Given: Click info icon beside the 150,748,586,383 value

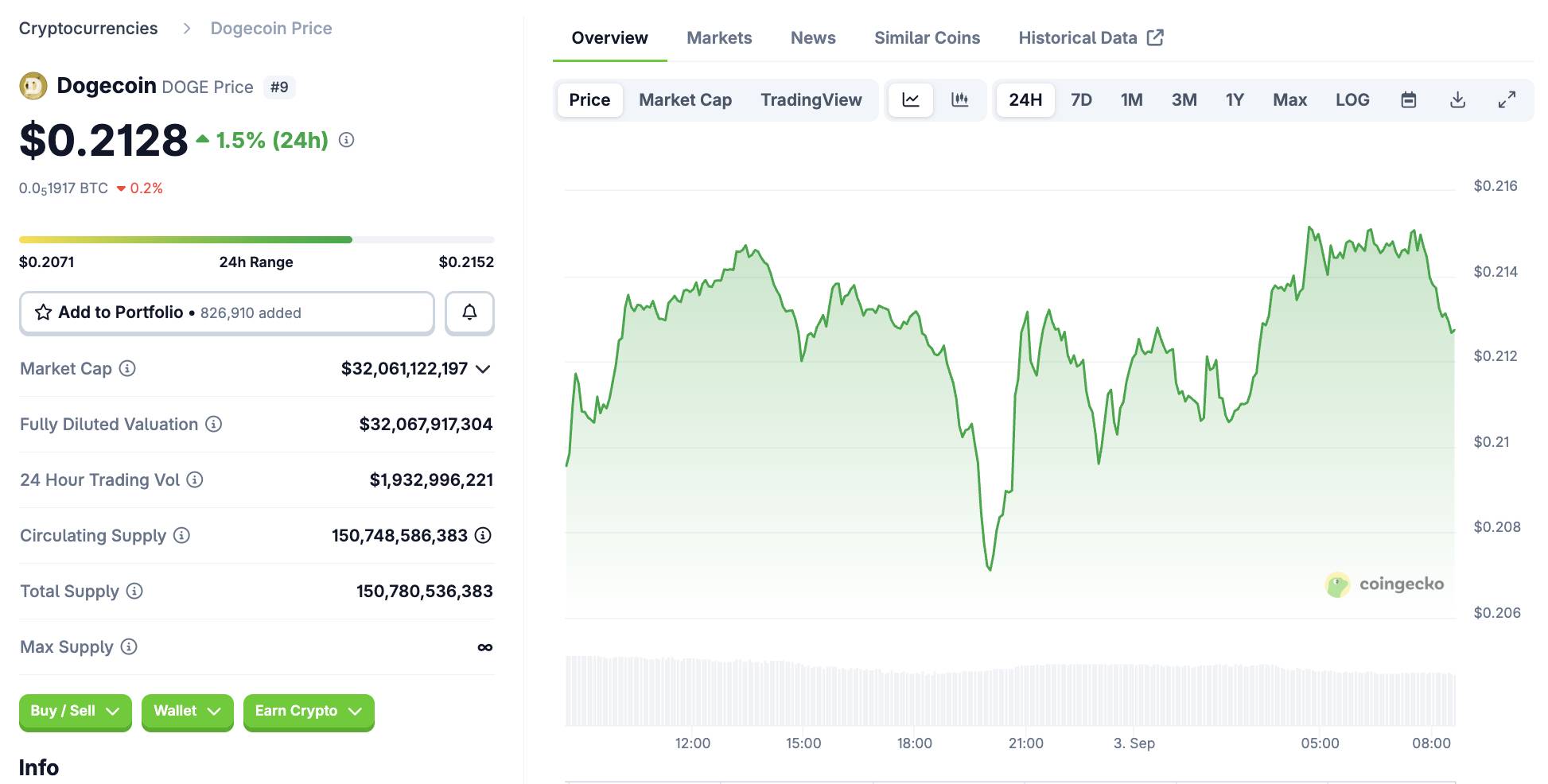Looking at the screenshot, I should tap(483, 535).
